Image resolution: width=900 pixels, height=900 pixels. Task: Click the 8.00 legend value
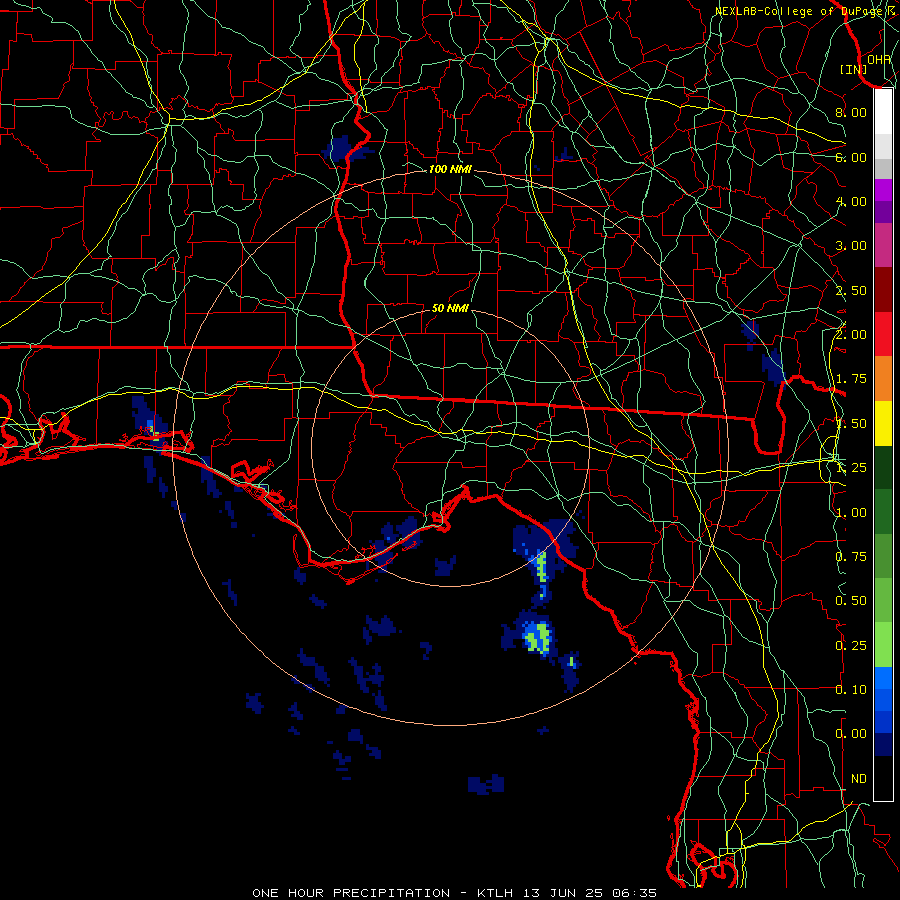pos(851,112)
